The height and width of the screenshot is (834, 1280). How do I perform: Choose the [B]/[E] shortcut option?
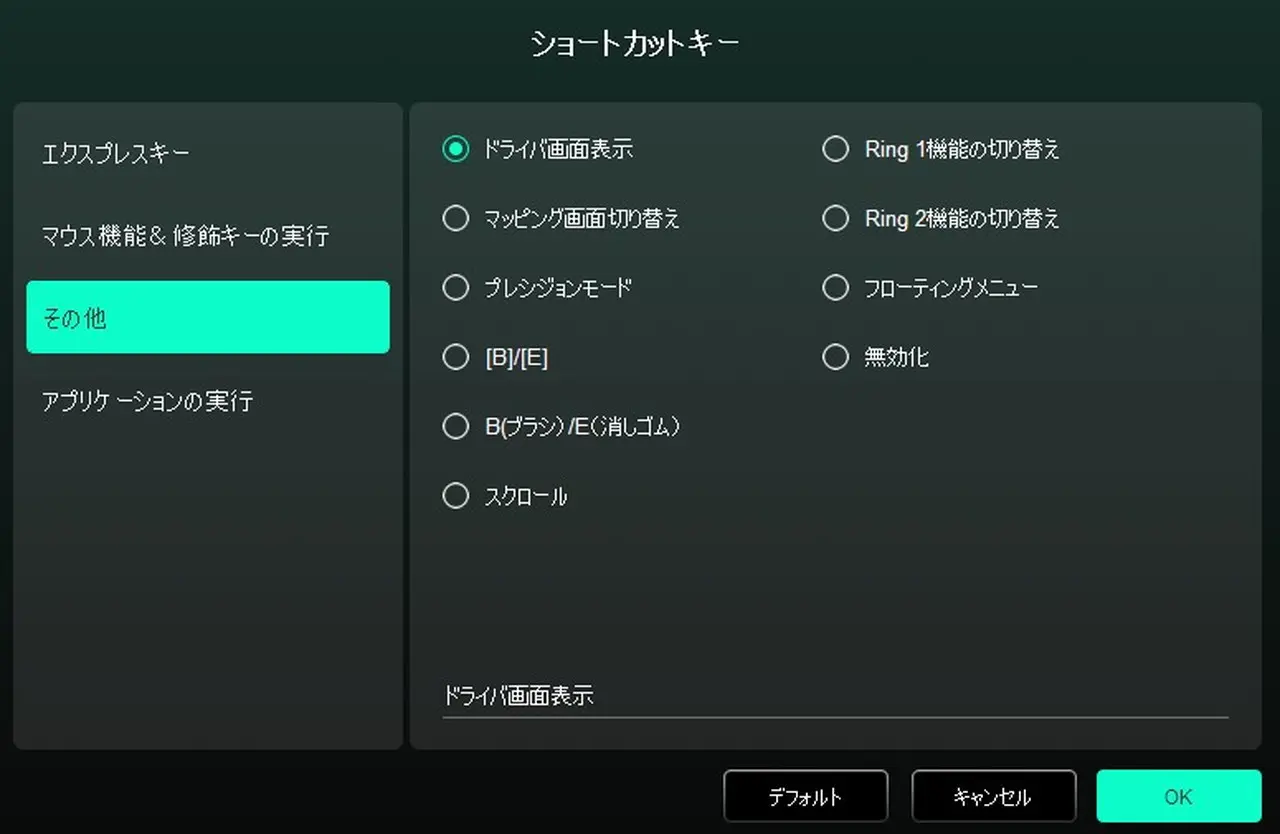click(456, 356)
